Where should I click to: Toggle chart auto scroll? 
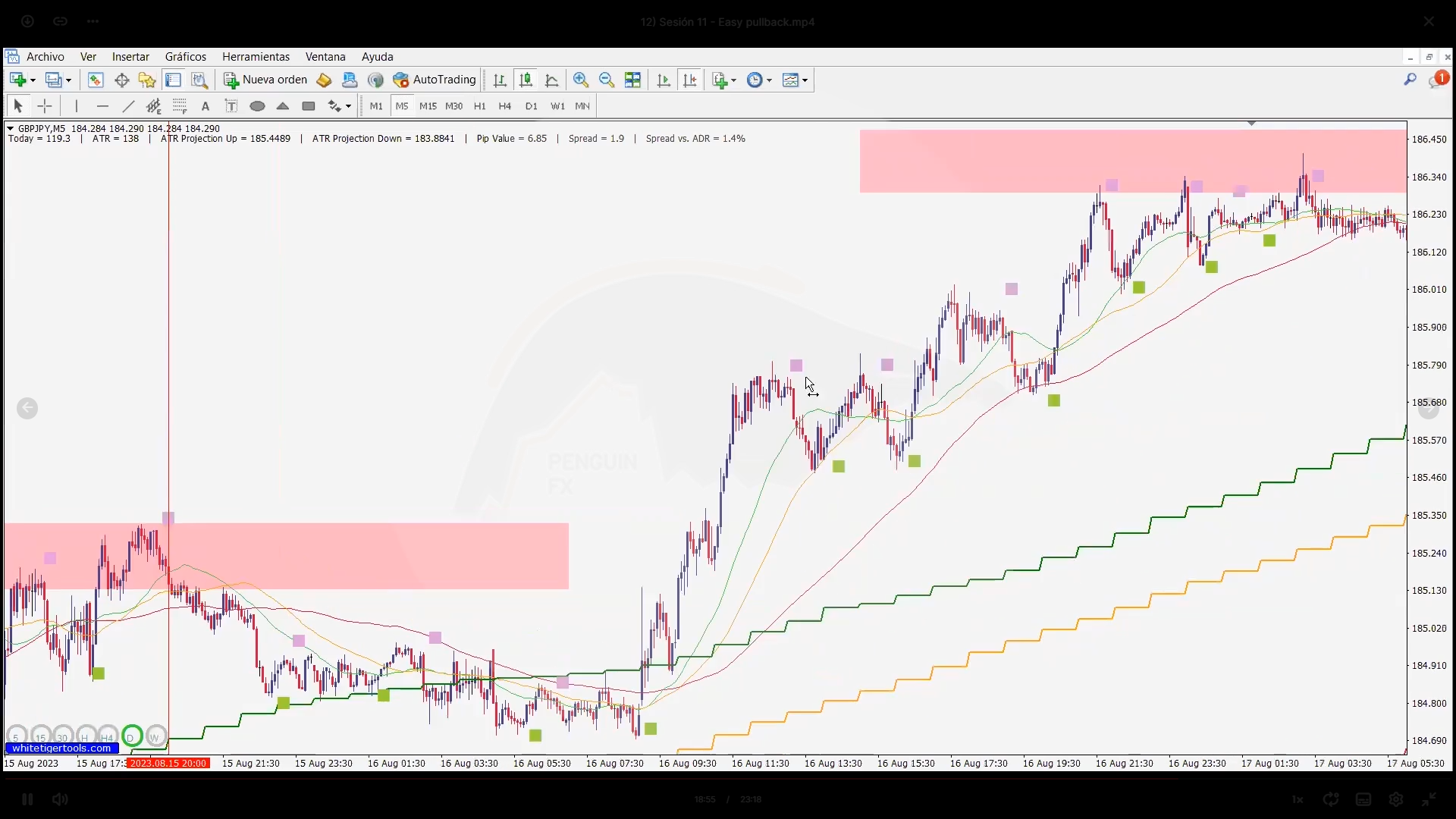pos(664,80)
